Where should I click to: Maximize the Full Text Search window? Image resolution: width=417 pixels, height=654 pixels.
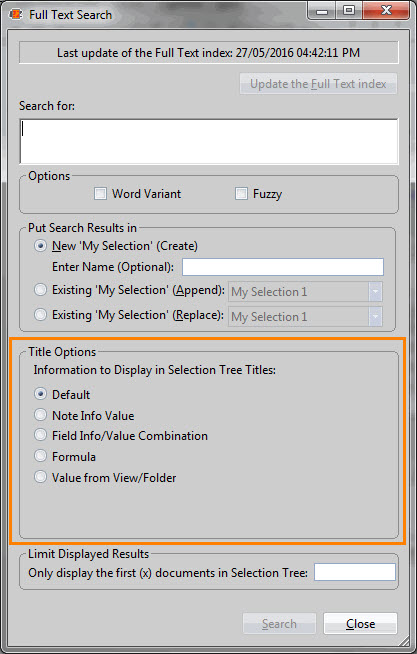click(x=349, y=10)
